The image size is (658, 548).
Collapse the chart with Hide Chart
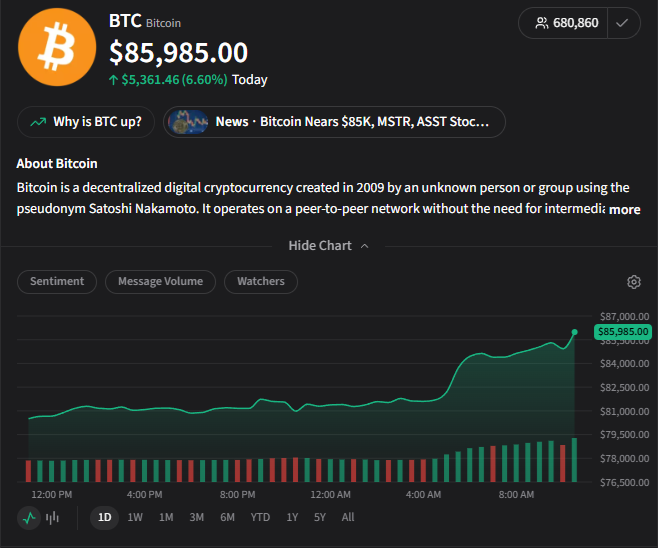(x=328, y=245)
